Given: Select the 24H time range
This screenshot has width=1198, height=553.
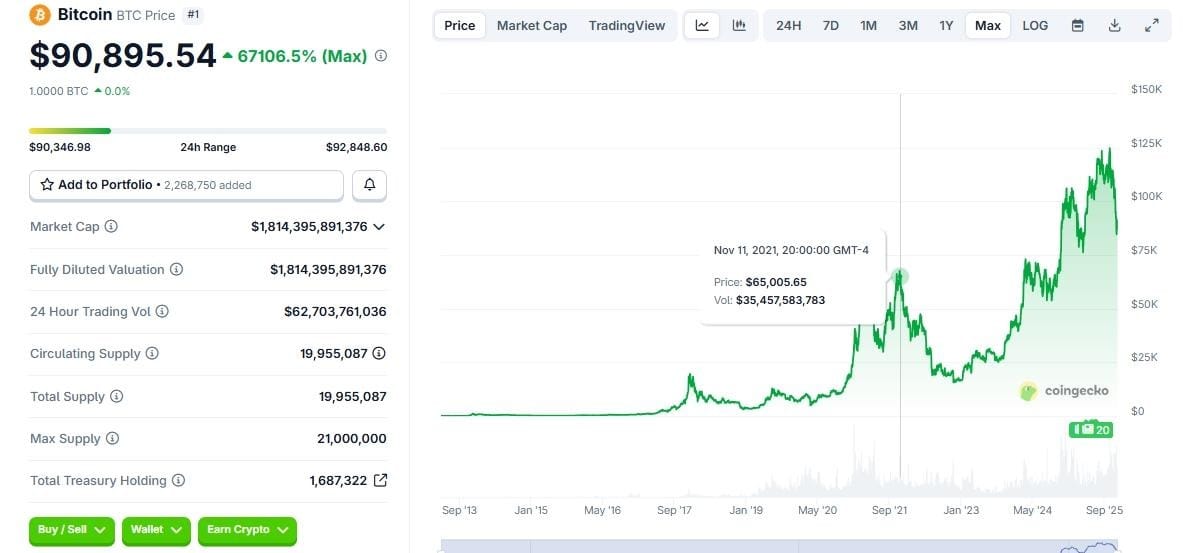Looking at the screenshot, I should pyautogui.click(x=789, y=26).
